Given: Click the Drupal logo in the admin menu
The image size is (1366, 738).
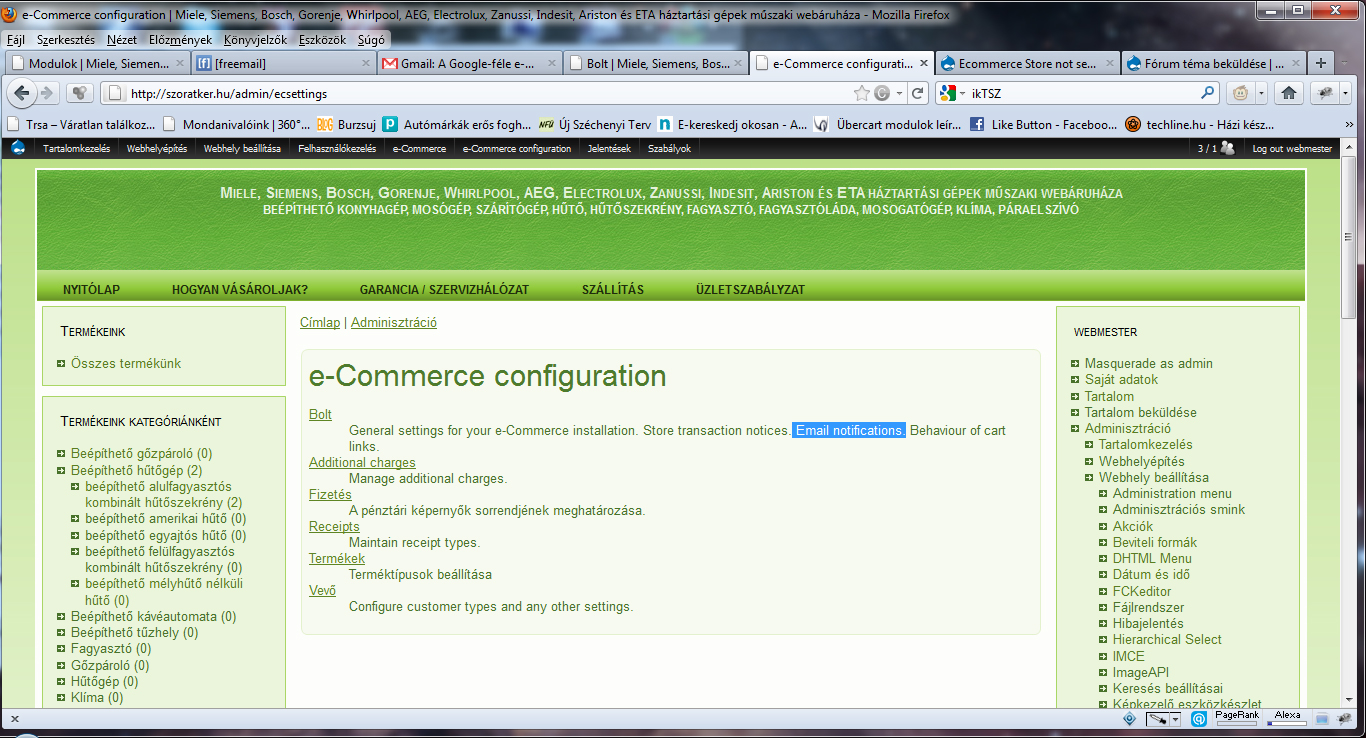Looking at the screenshot, I should point(18,148).
